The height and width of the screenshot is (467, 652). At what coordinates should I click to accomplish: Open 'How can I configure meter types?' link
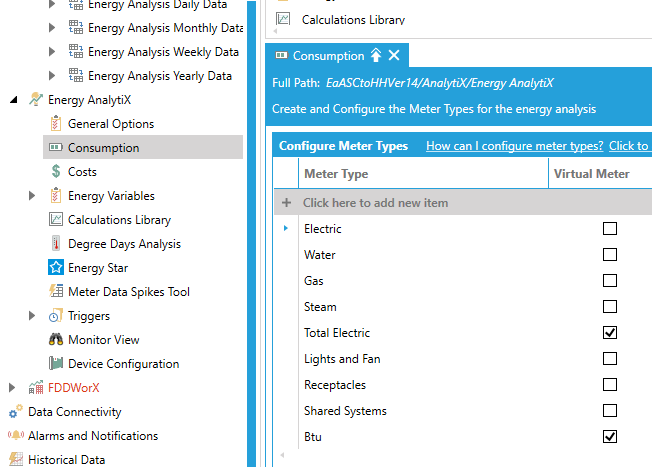click(x=514, y=146)
